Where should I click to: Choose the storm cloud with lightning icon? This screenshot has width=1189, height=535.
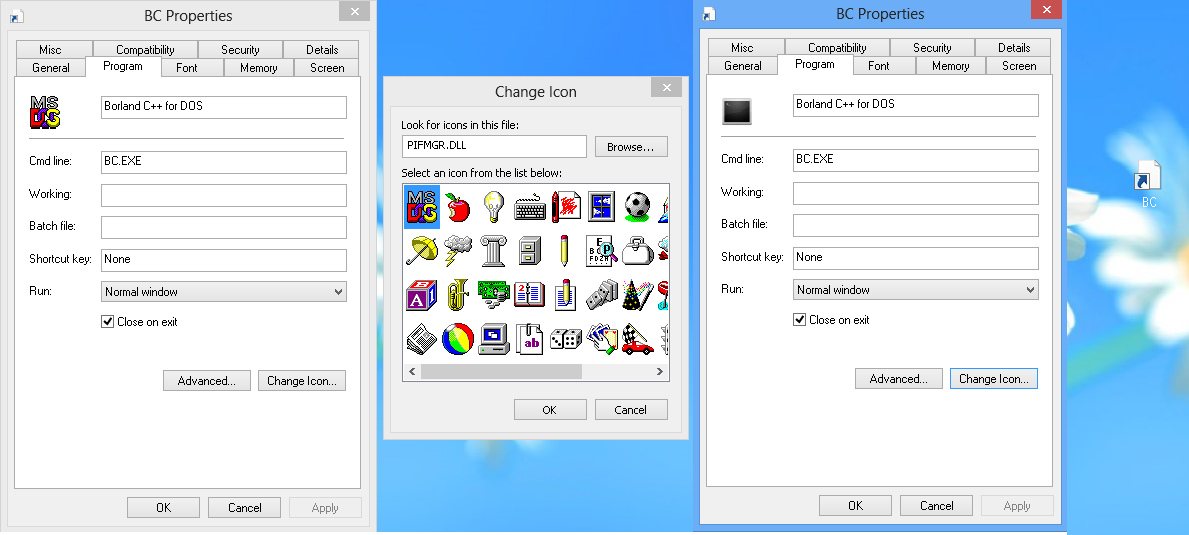click(457, 251)
